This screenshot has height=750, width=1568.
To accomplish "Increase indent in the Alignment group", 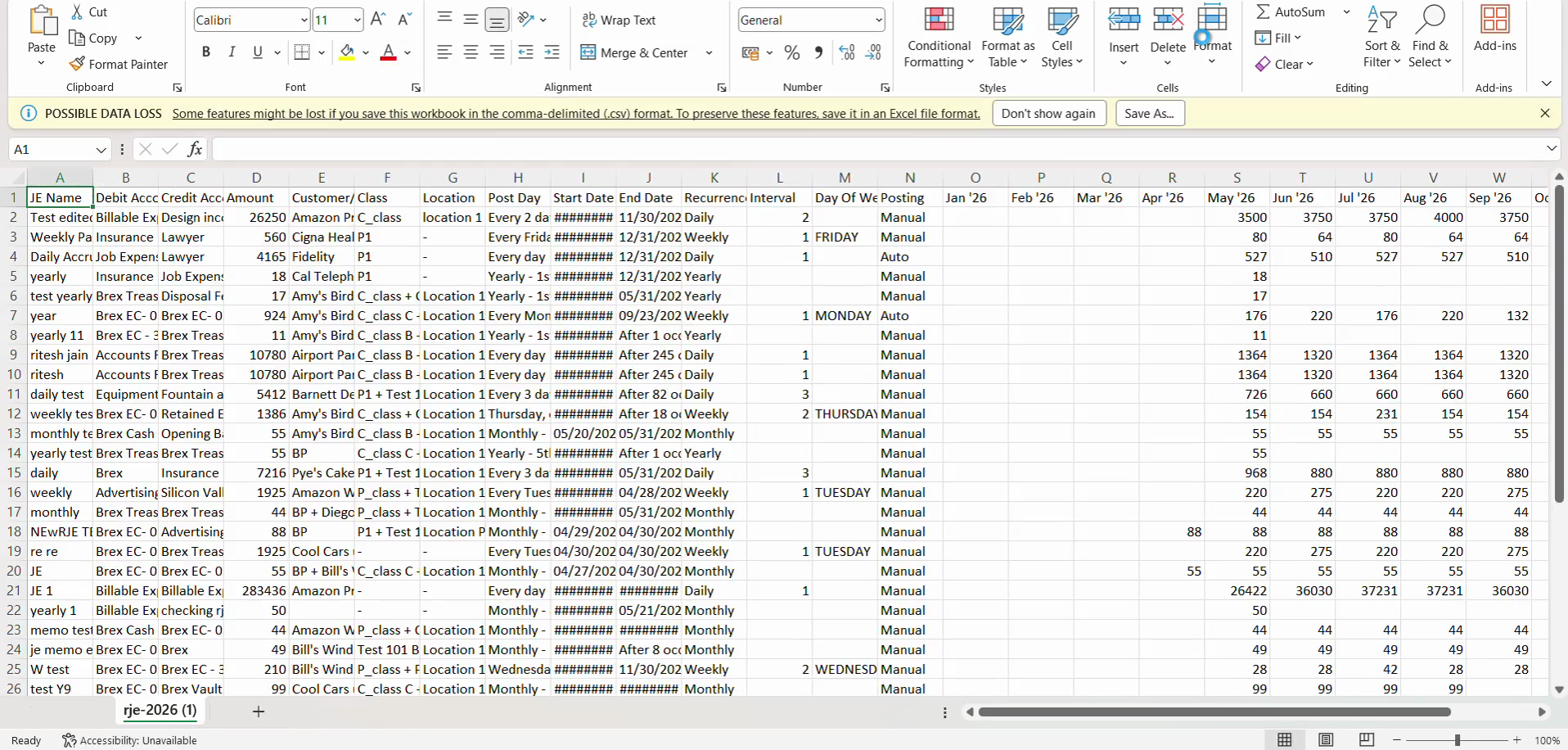I will tap(552, 52).
